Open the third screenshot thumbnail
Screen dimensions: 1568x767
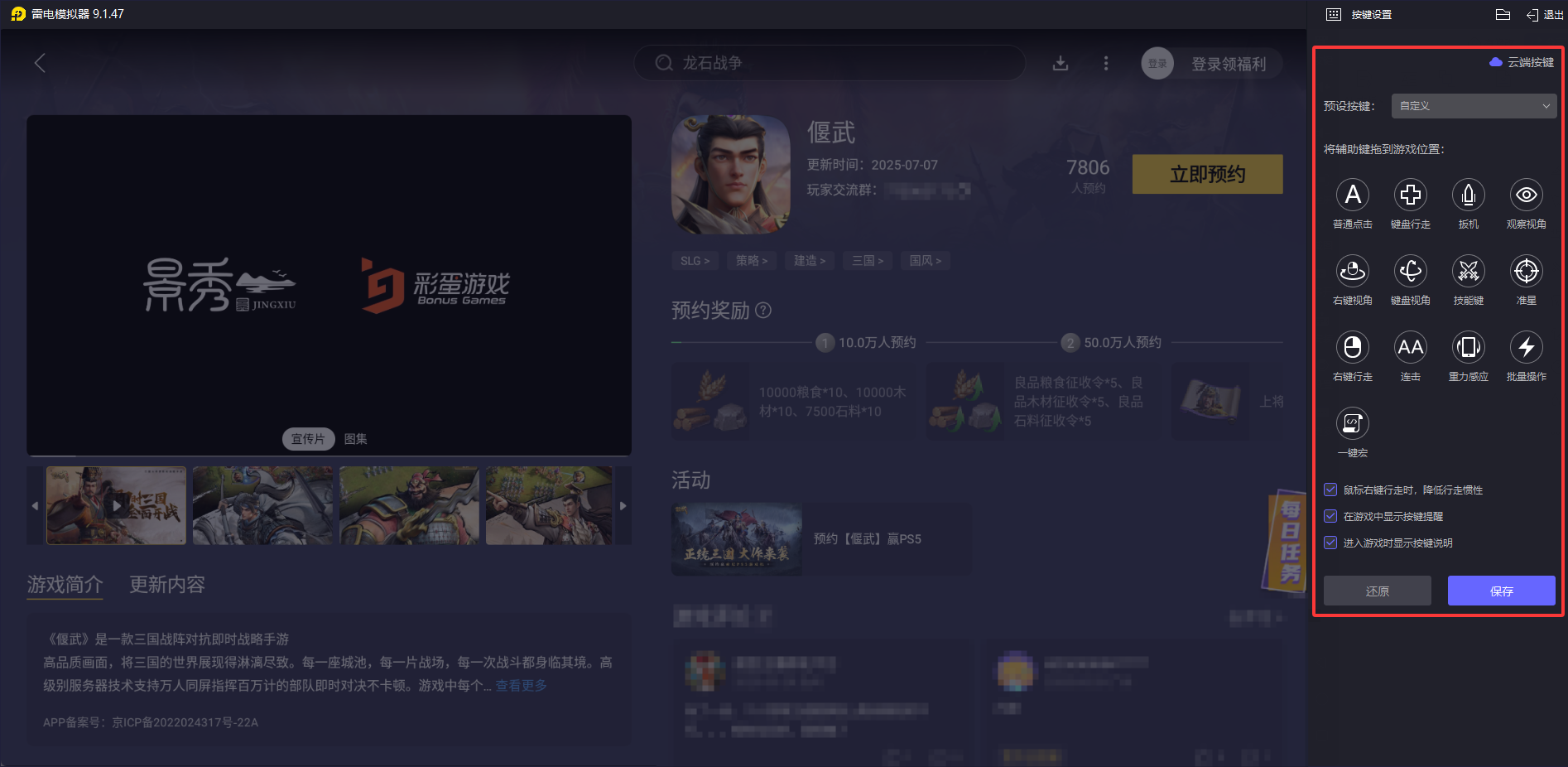pos(409,505)
